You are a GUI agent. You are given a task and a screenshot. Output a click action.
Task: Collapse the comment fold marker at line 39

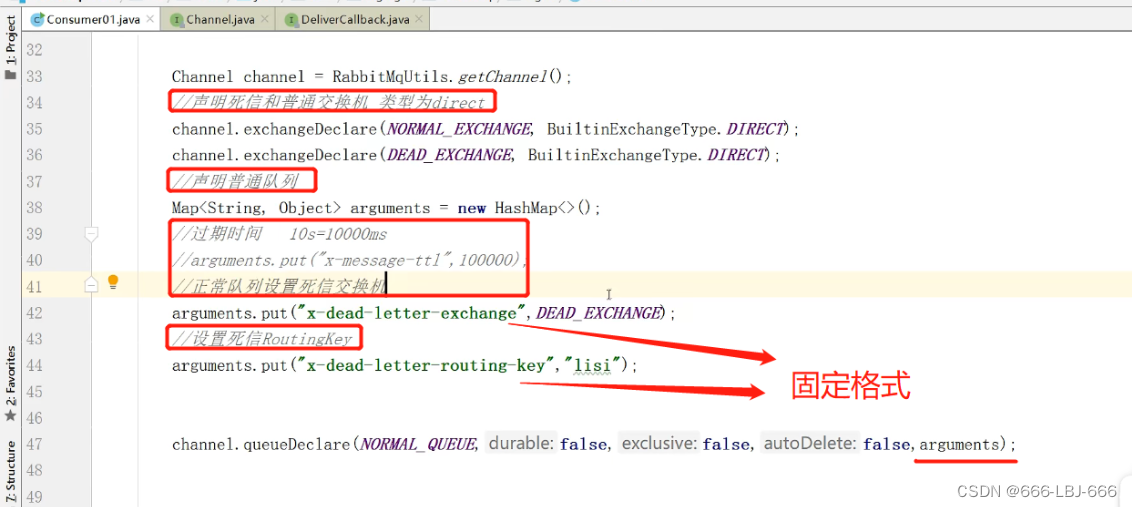91,233
